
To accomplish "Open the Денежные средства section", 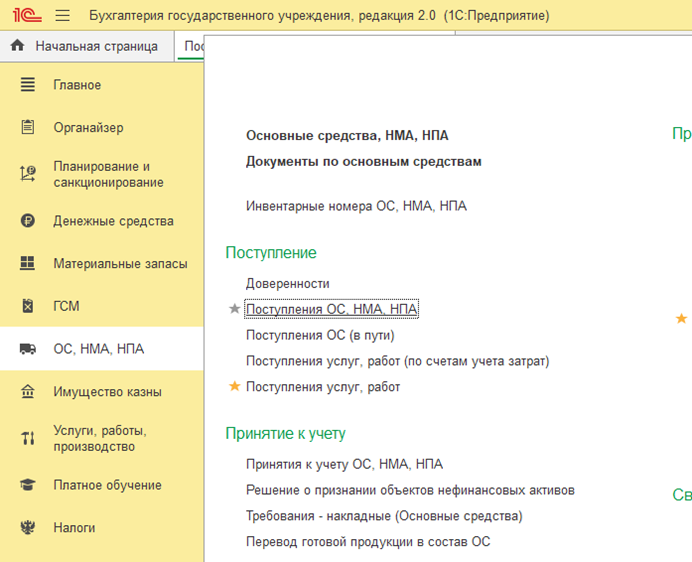I will 102,221.
